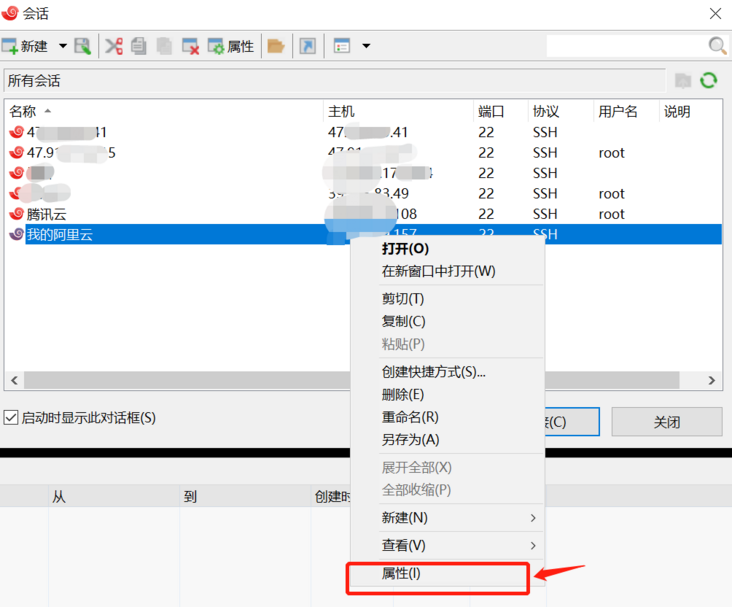The image size is (732, 607).
Task: Choose 重命名(R) from the context menu
Action: tap(448, 417)
